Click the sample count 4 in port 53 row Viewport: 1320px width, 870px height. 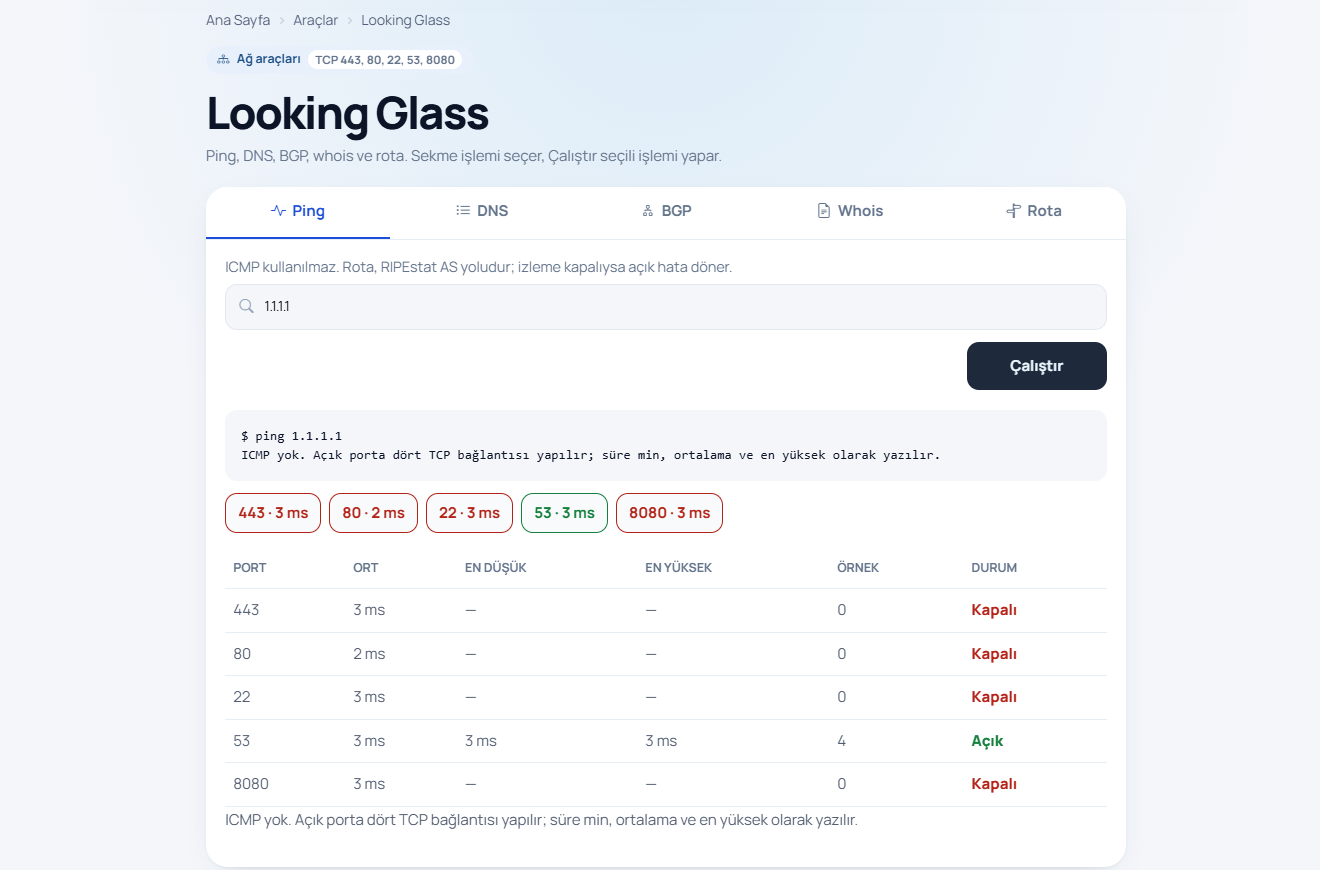842,741
